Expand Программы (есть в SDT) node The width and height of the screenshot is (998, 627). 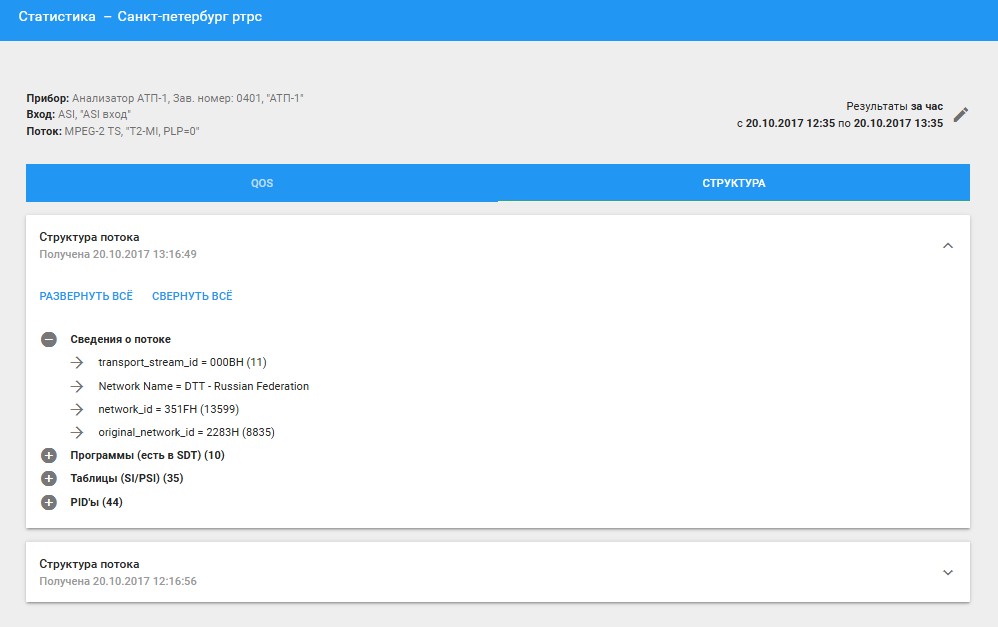coord(49,455)
